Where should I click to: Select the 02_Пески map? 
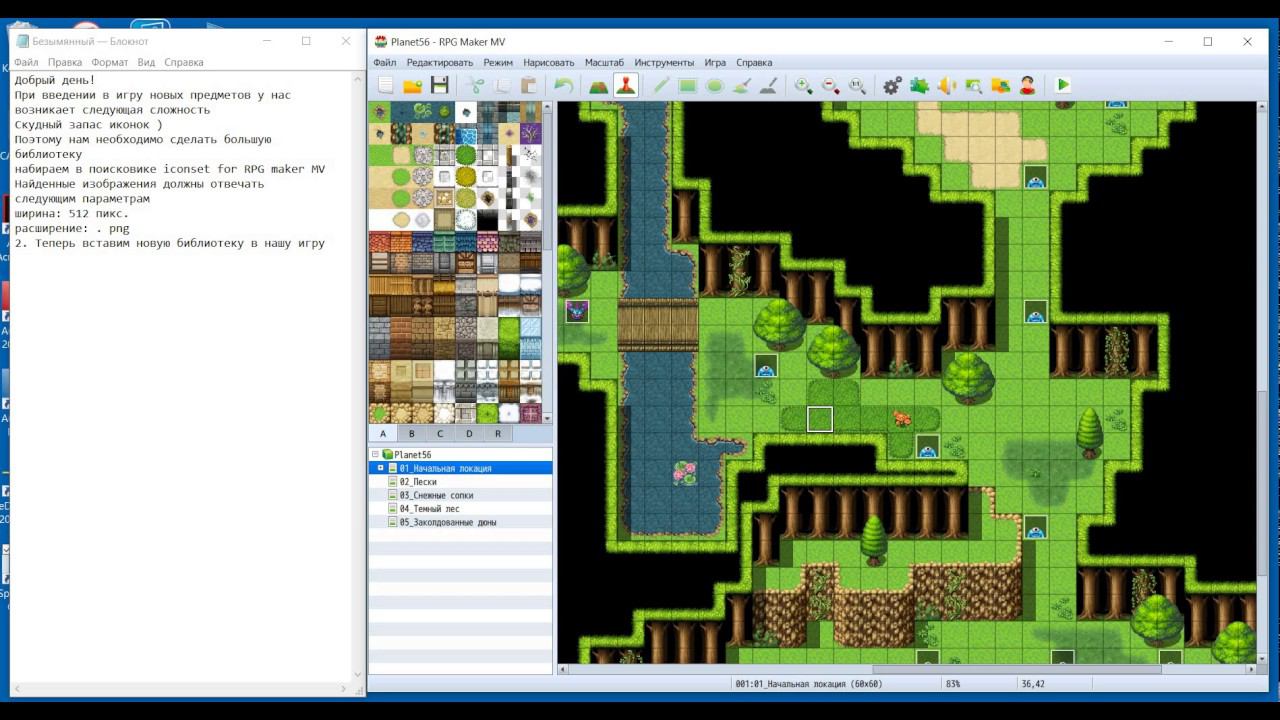[418, 482]
